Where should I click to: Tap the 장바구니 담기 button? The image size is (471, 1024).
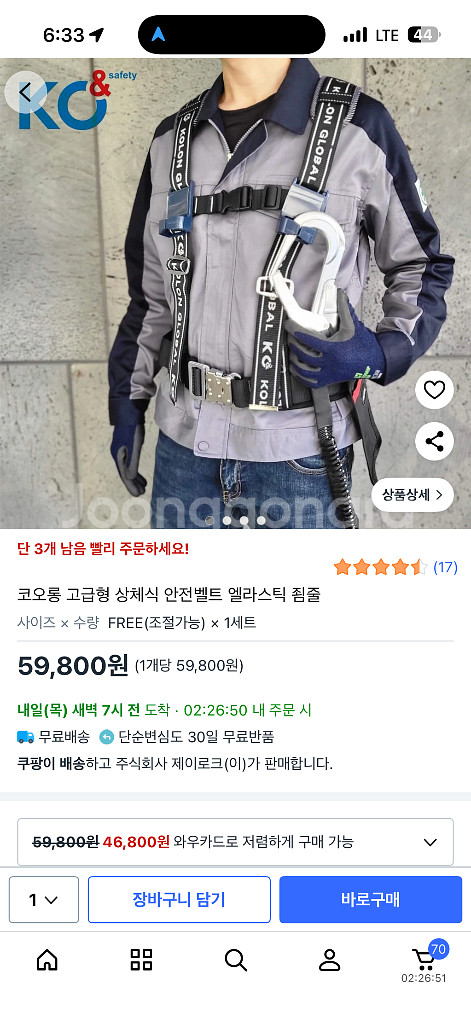pos(179,899)
